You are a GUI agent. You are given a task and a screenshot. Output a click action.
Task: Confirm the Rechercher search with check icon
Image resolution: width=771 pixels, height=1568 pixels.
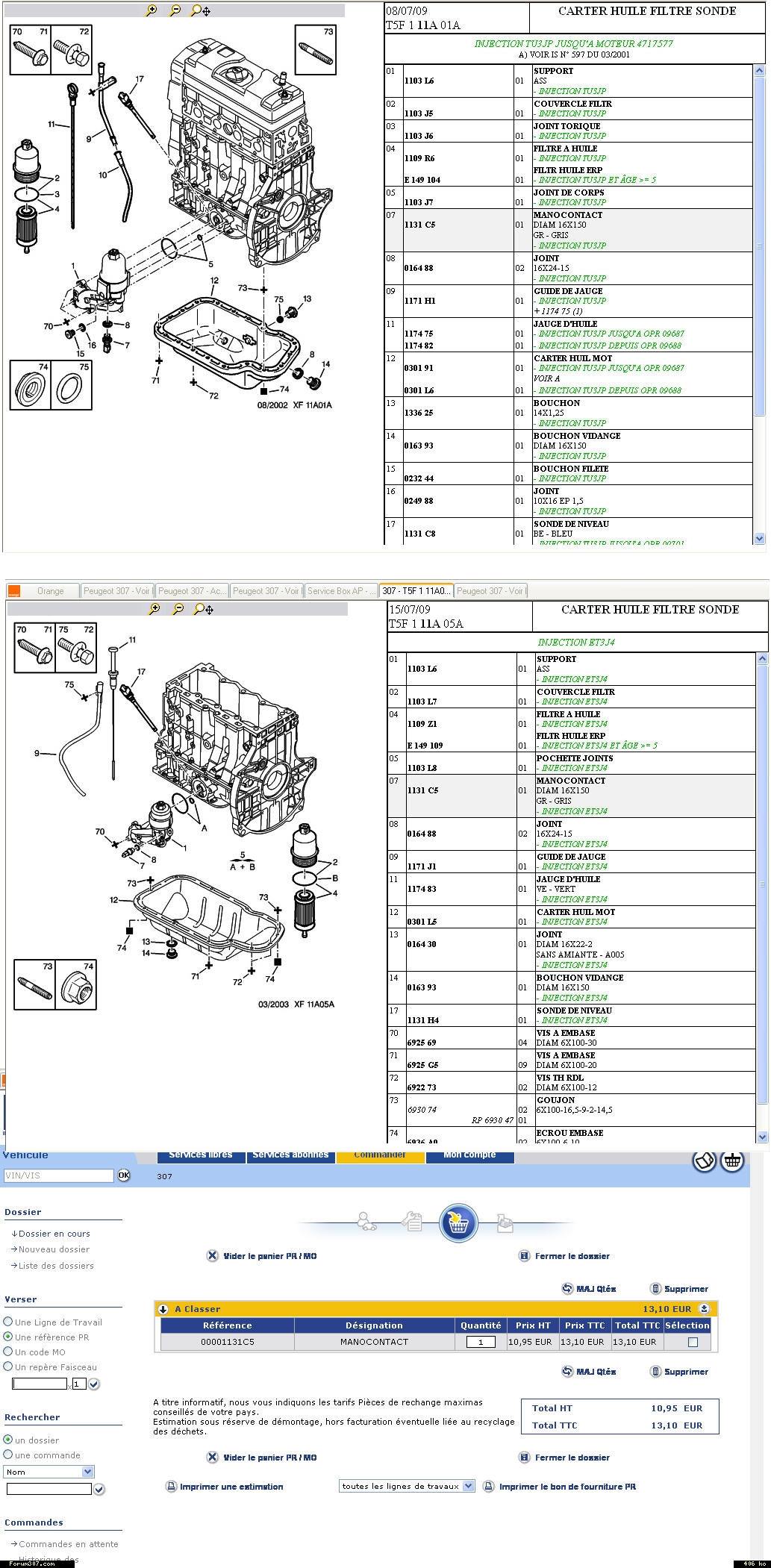[99, 1489]
